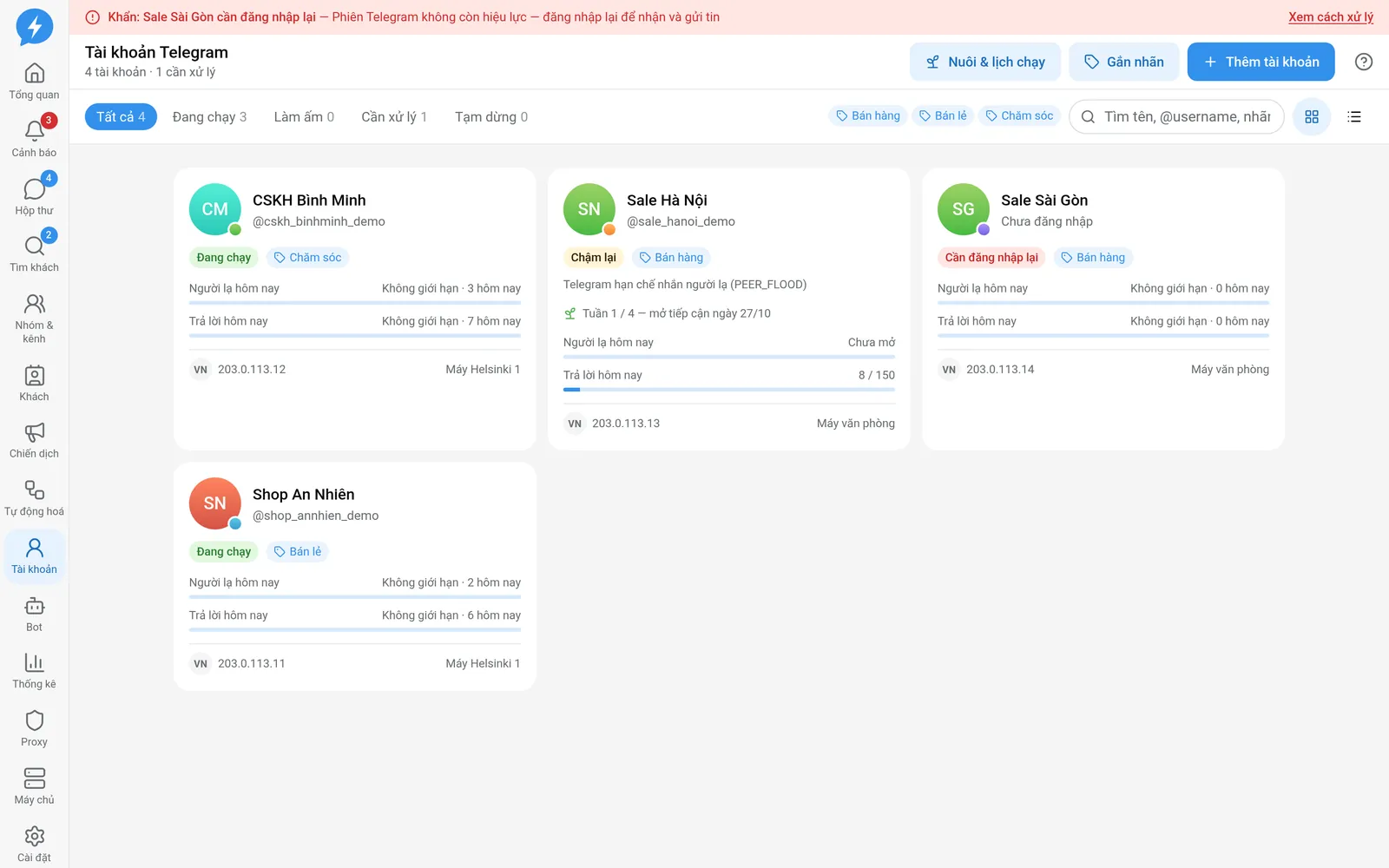Open Shop An Nhiên account title
Viewport: 1389px width, 868px height.
304,495
